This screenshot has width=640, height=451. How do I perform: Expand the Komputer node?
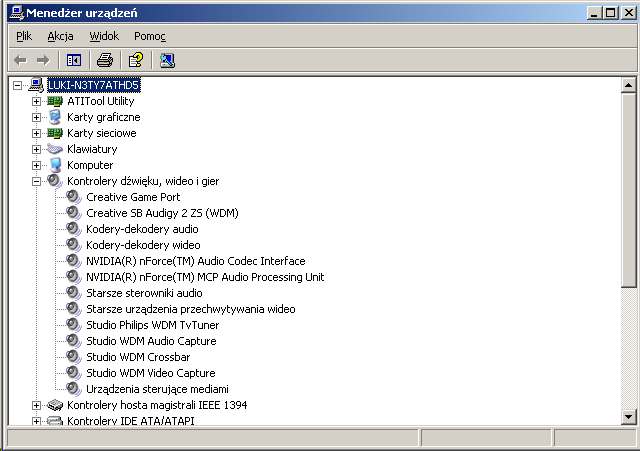click(36, 165)
